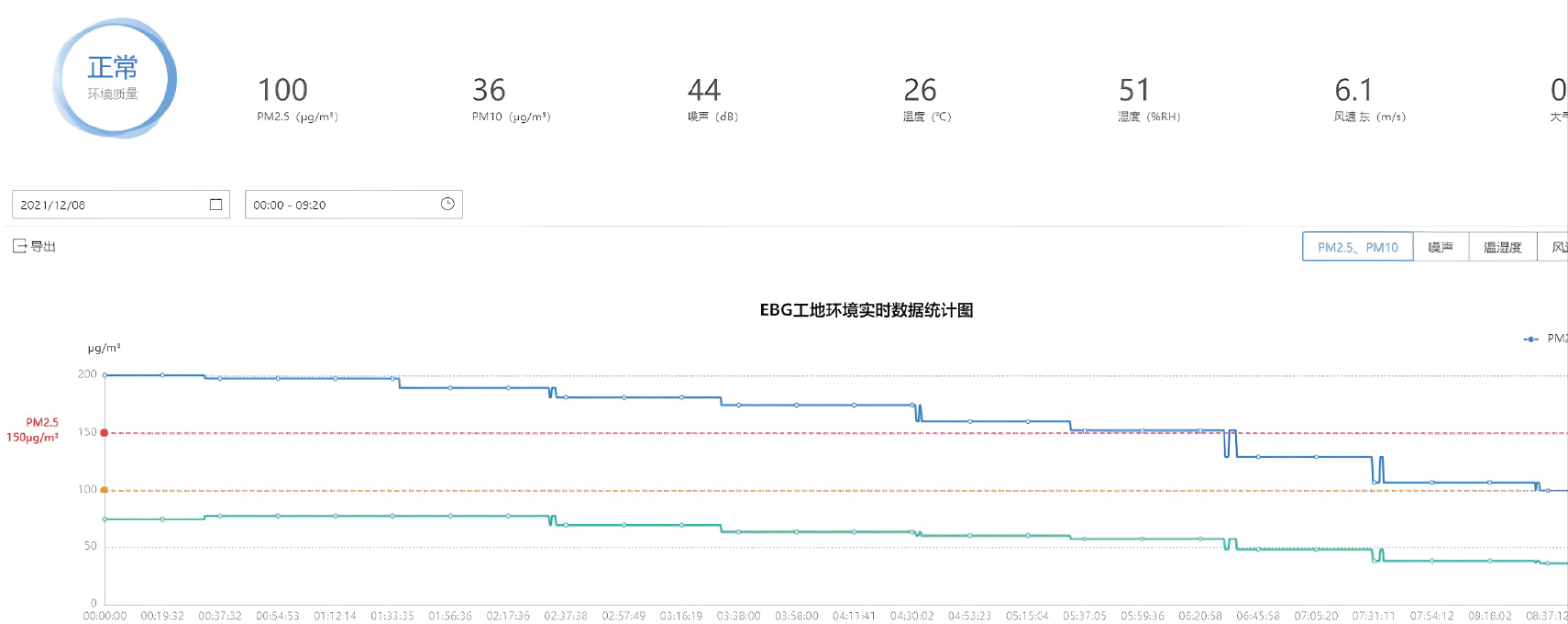The width and height of the screenshot is (1568, 624).
Task: Toggle the PM2.5 legend marker
Action: (1531, 339)
